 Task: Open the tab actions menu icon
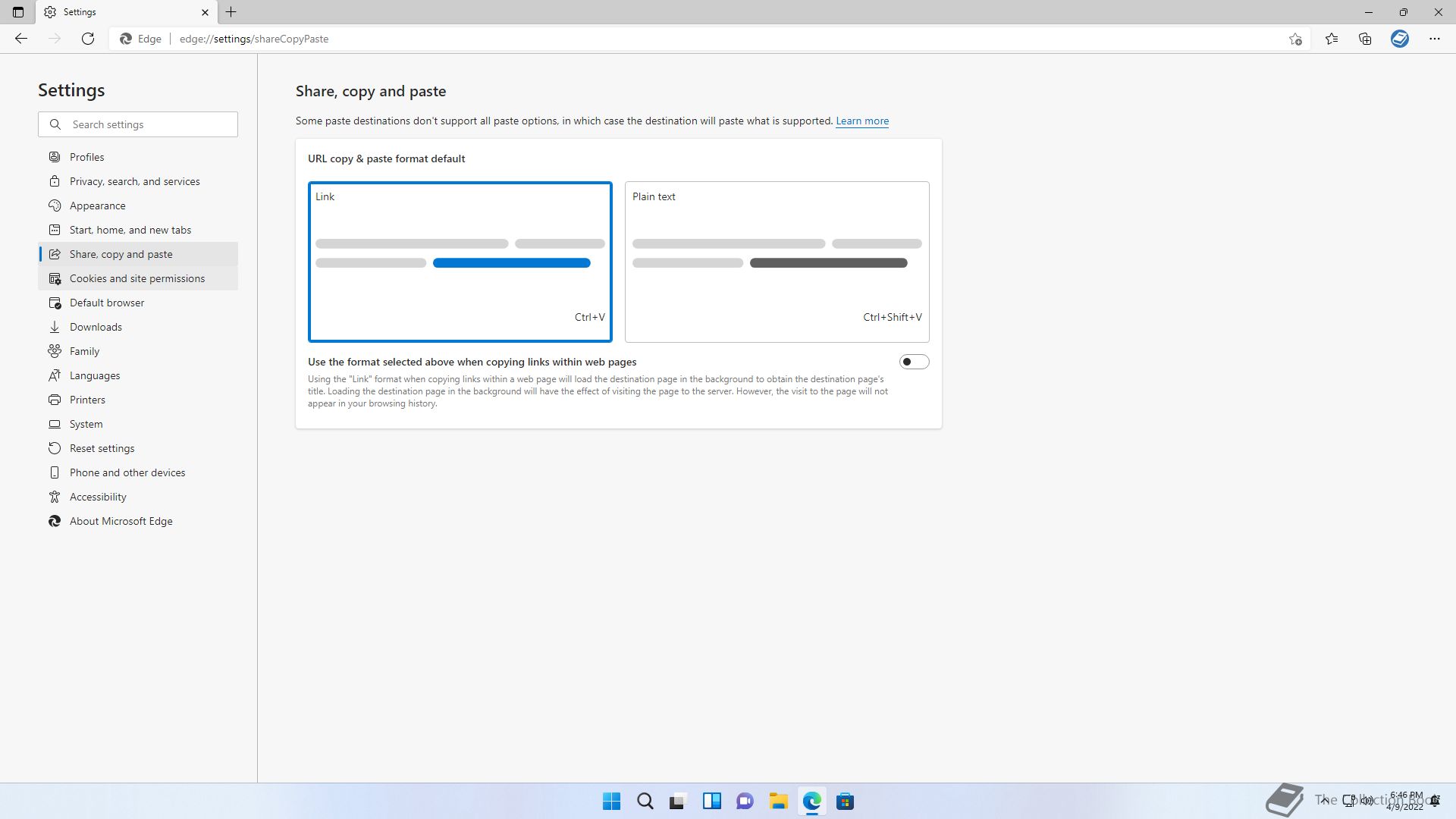tap(18, 12)
